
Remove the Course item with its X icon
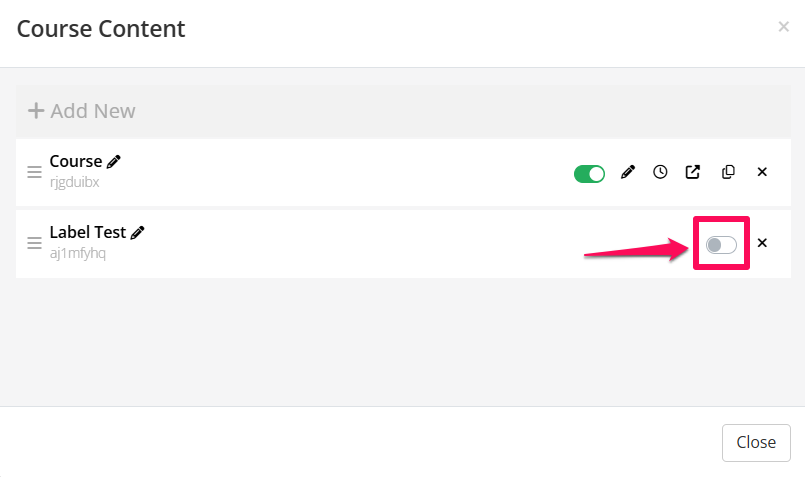coord(762,172)
